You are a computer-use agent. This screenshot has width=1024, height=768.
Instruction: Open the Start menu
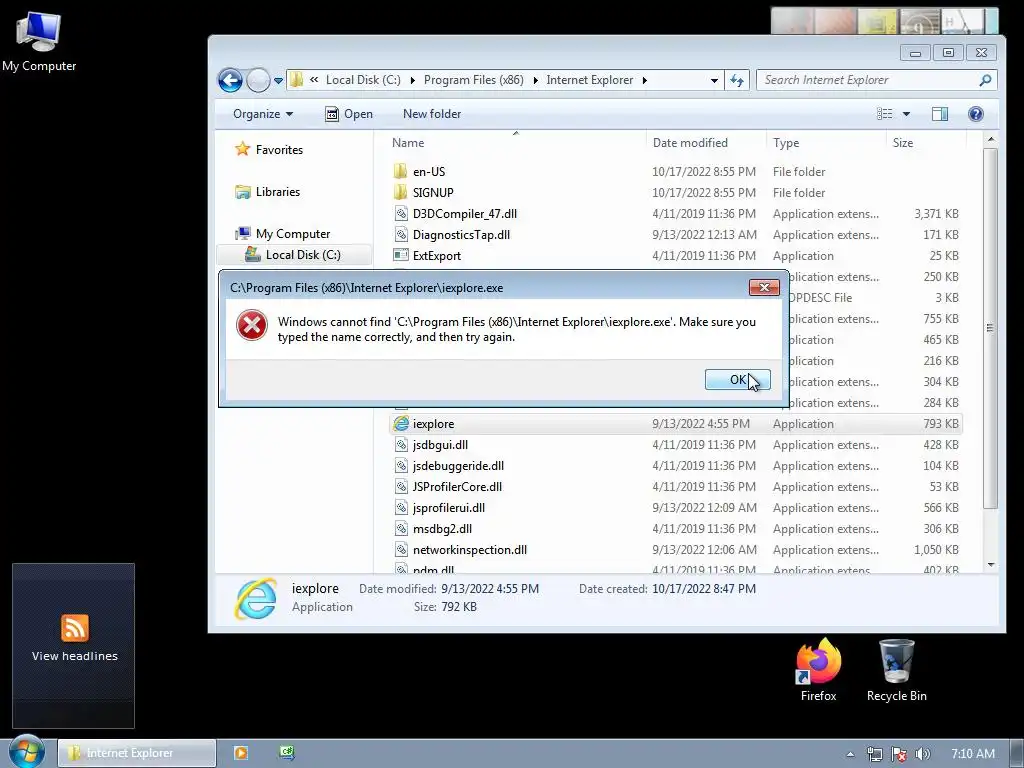coord(26,752)
